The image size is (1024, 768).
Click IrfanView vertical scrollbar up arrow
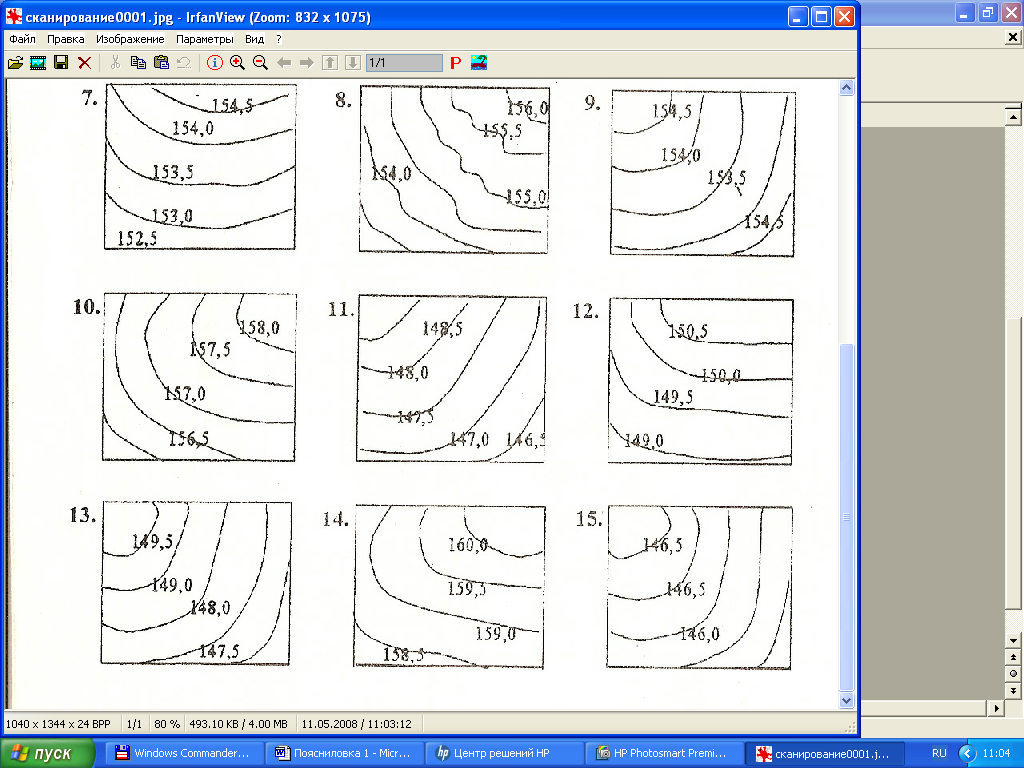click(x=846, y=88)
